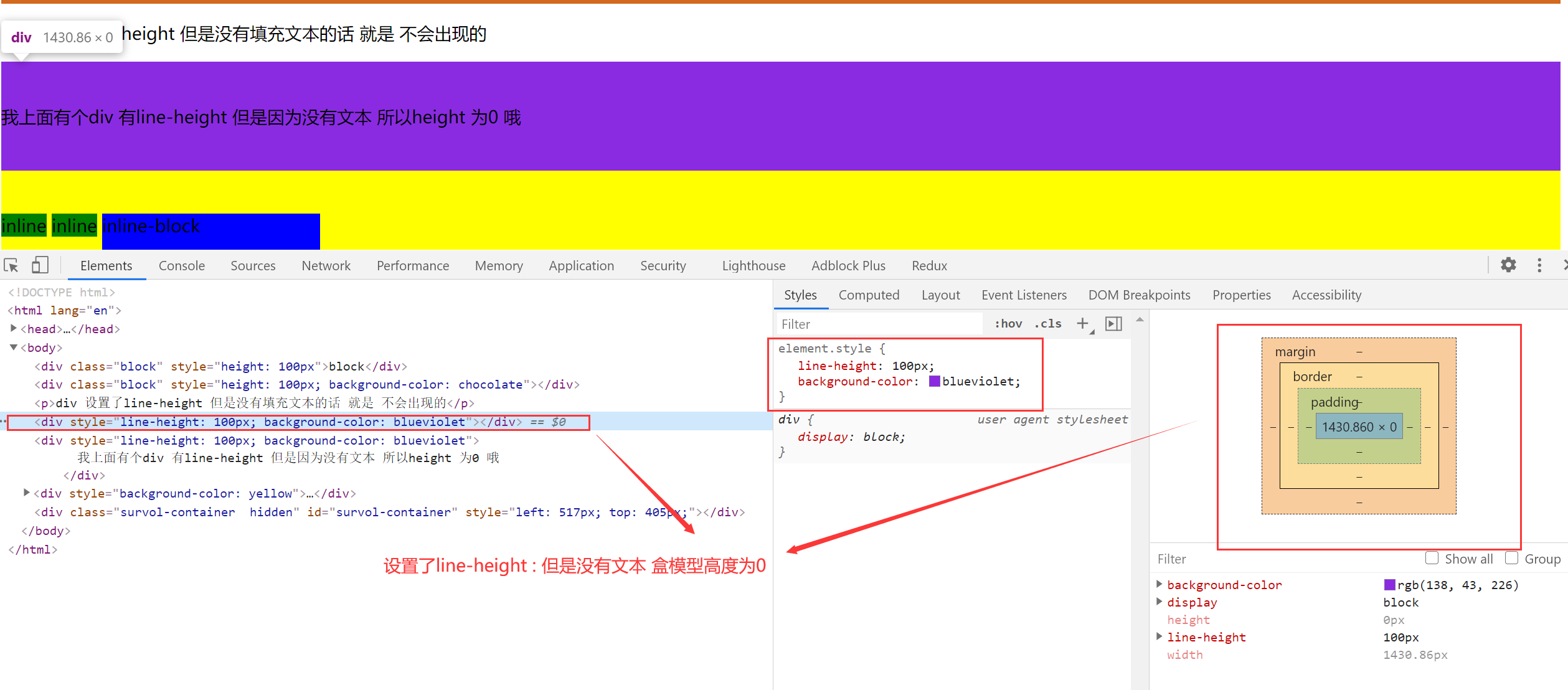Click the blueviolet color swatch in element.style
The width and height of the screenshot is (1568, 690).
point(934,381)
